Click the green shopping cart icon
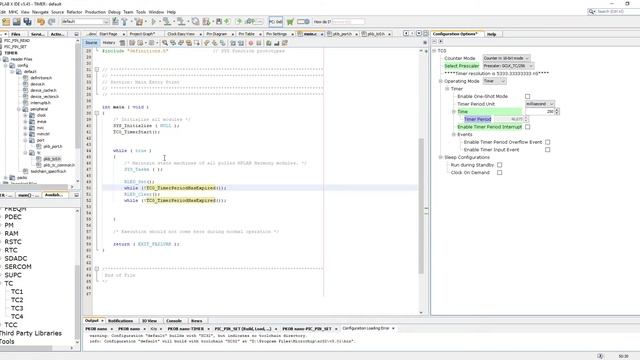This screenshot has height=360, width=640. (x=290, y=22)
